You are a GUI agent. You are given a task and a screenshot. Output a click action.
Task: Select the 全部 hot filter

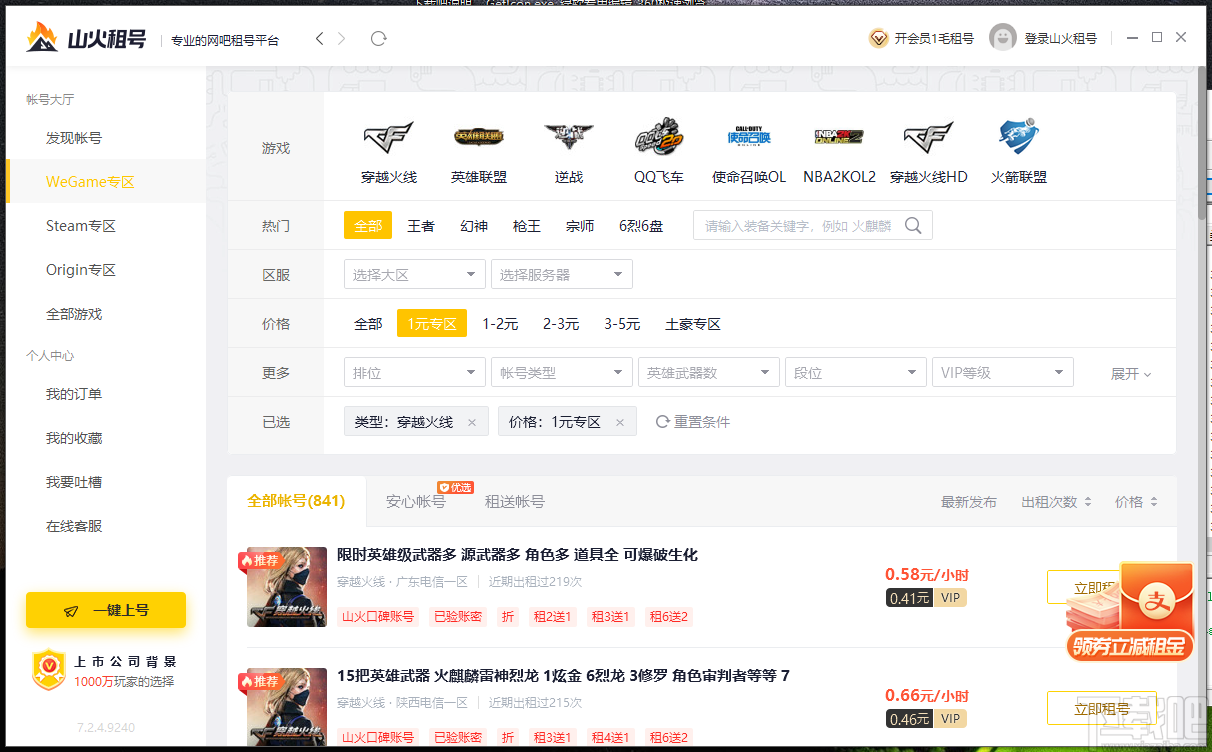click(x=368, y=226)
